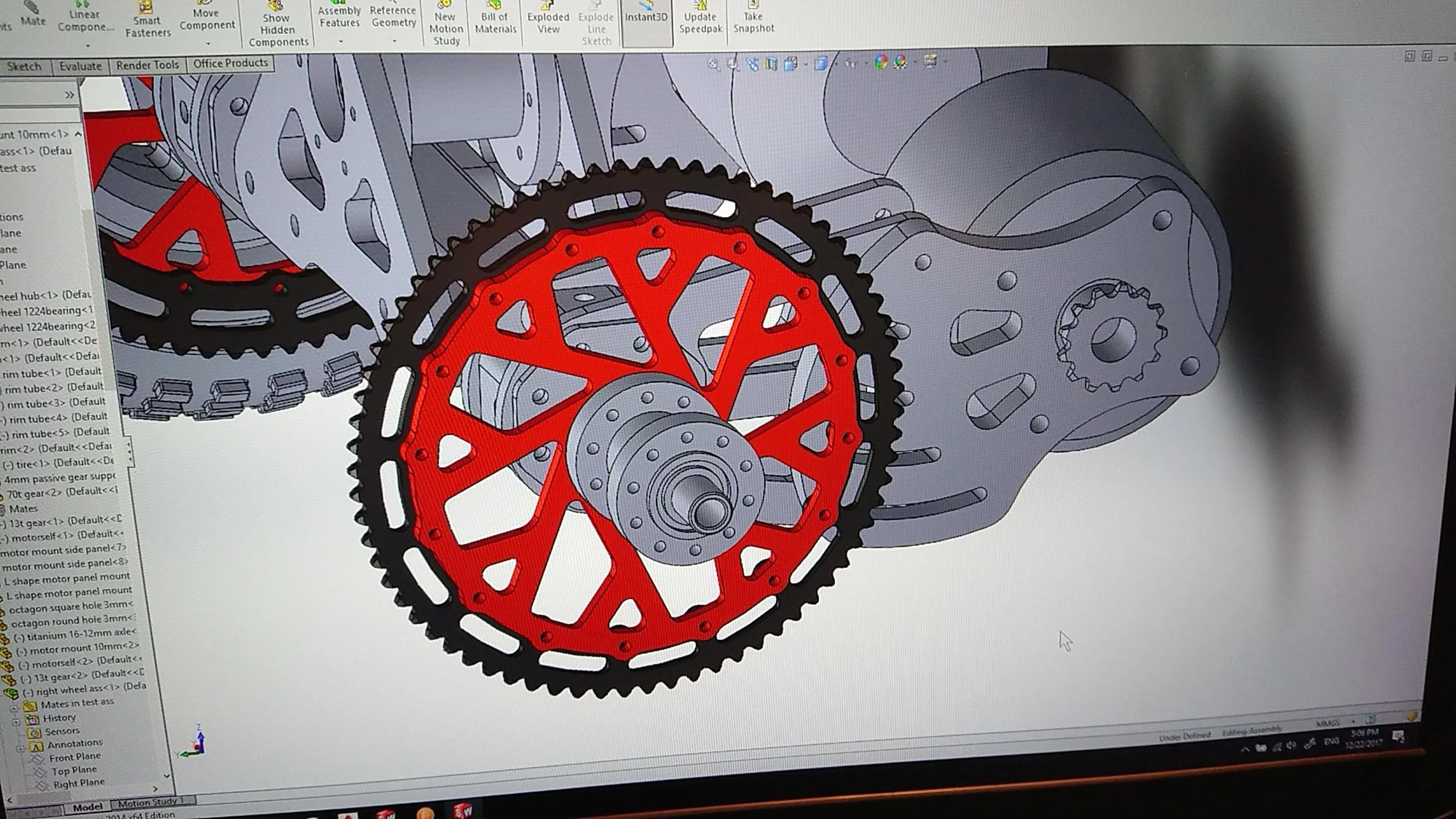Expand the Annotations tree node
Screen dimensions: 1456x819
point(19,748)
